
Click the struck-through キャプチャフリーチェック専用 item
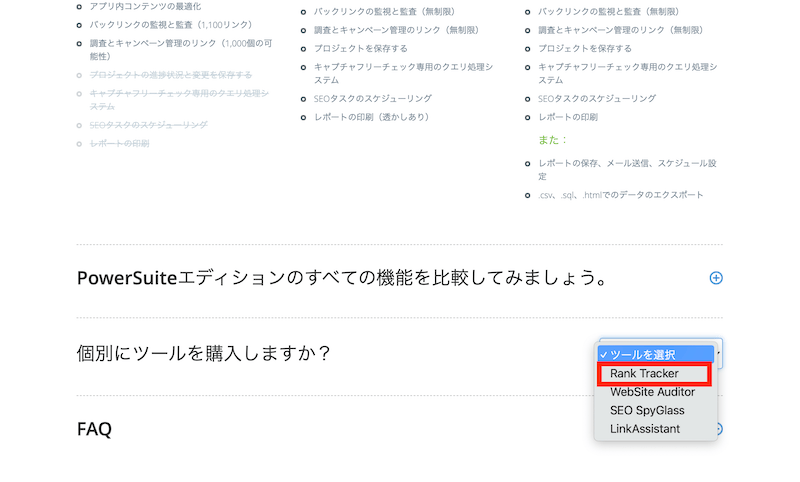tap(179, 100)
